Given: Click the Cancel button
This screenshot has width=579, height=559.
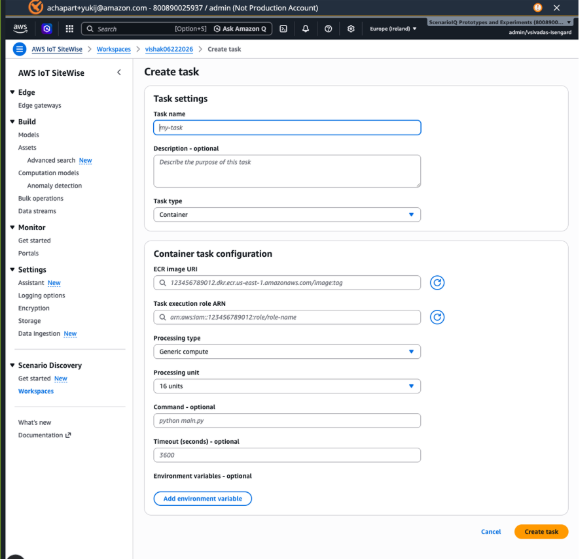Looking at the screenshot, I should [491, 532].
